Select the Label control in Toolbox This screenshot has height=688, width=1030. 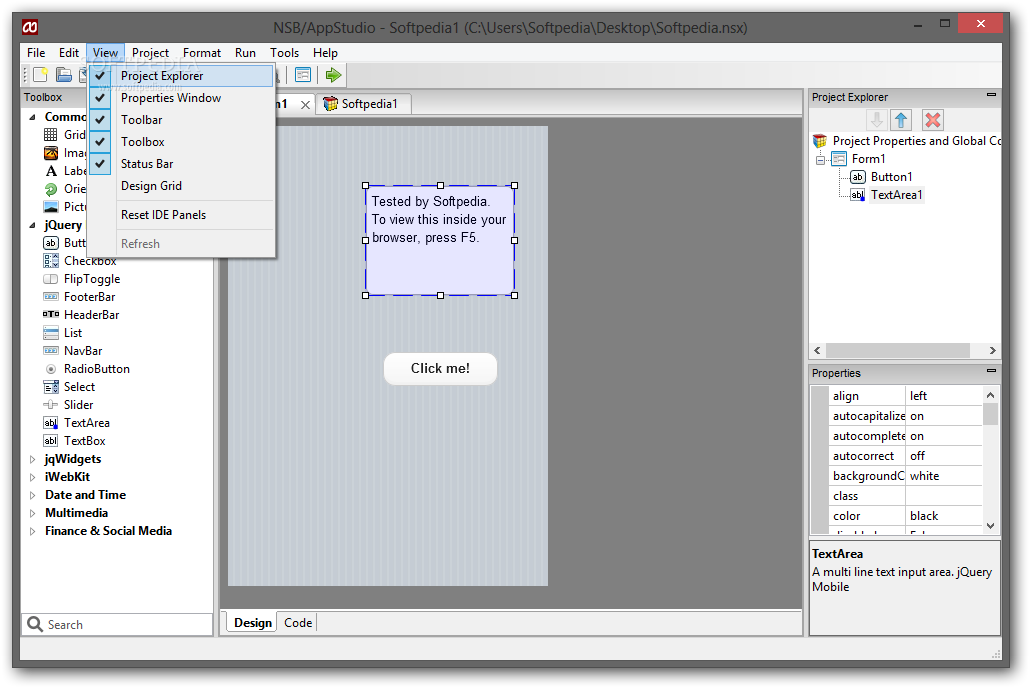coord(64,171)
